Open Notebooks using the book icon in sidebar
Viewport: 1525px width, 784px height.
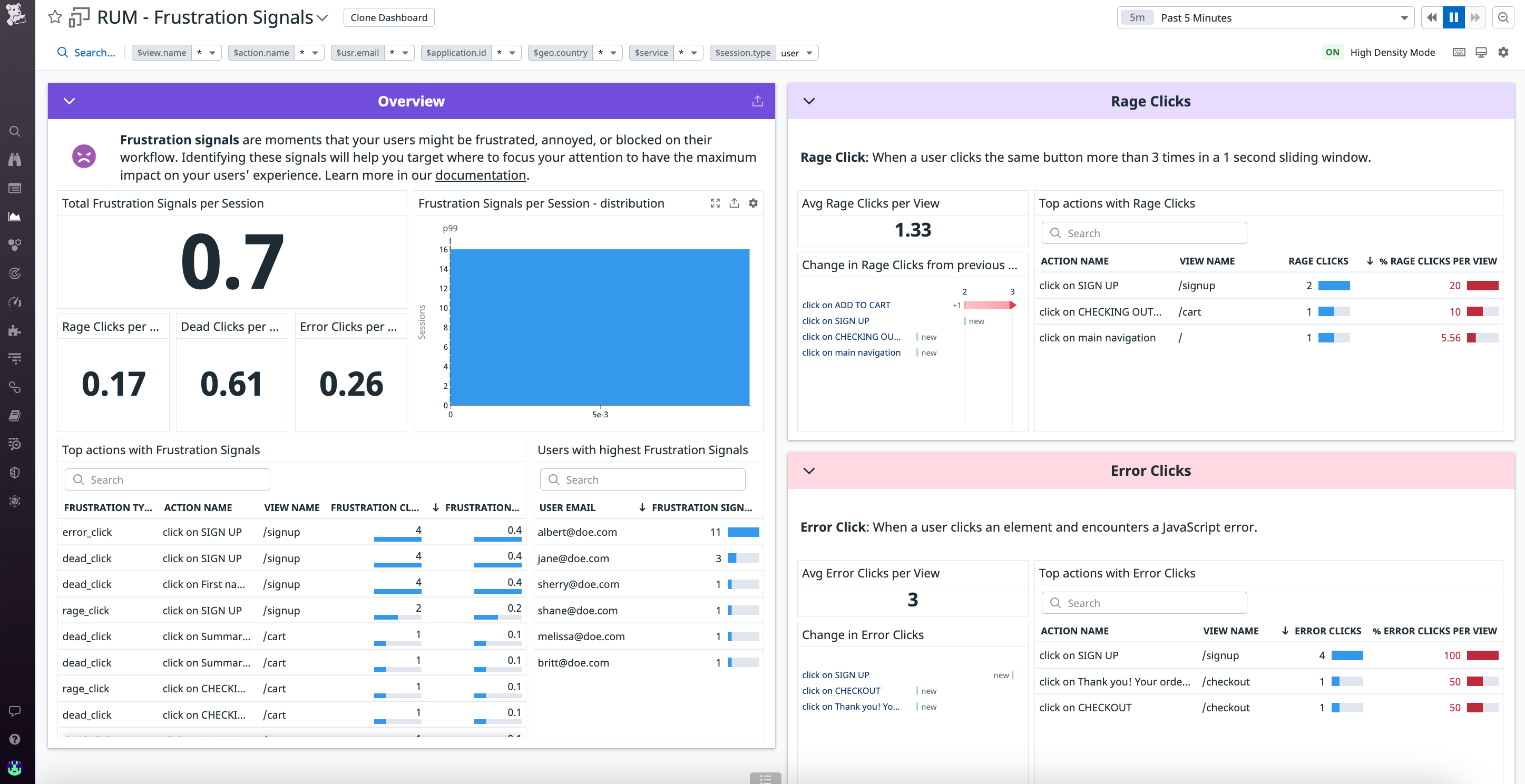point(15,415)
